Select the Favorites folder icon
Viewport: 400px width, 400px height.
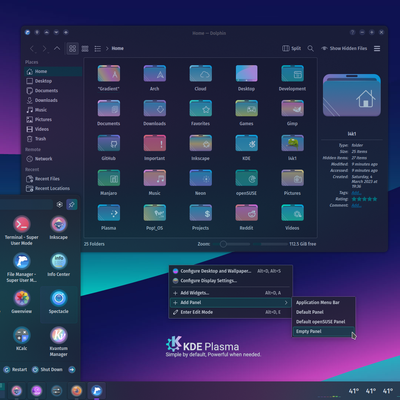click(201, 108)
